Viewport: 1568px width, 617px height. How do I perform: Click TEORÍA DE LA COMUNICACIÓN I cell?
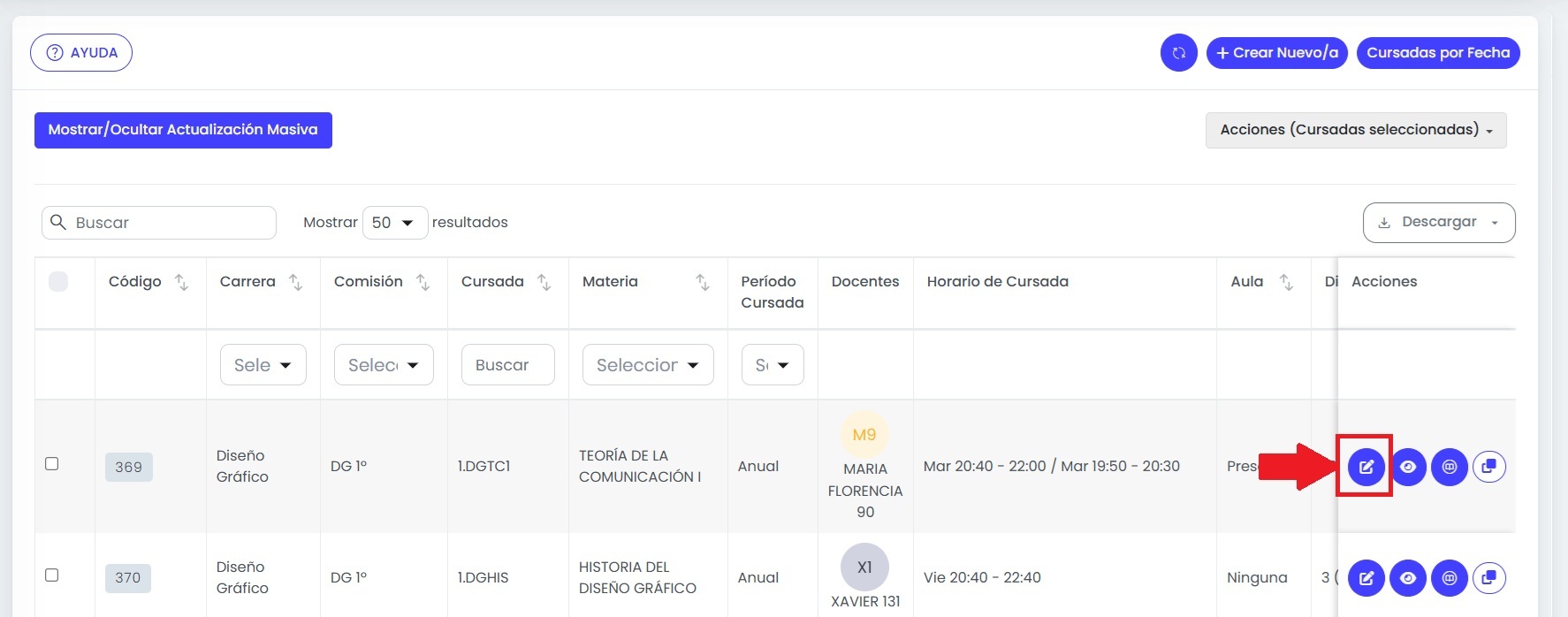tap(640, 466)
